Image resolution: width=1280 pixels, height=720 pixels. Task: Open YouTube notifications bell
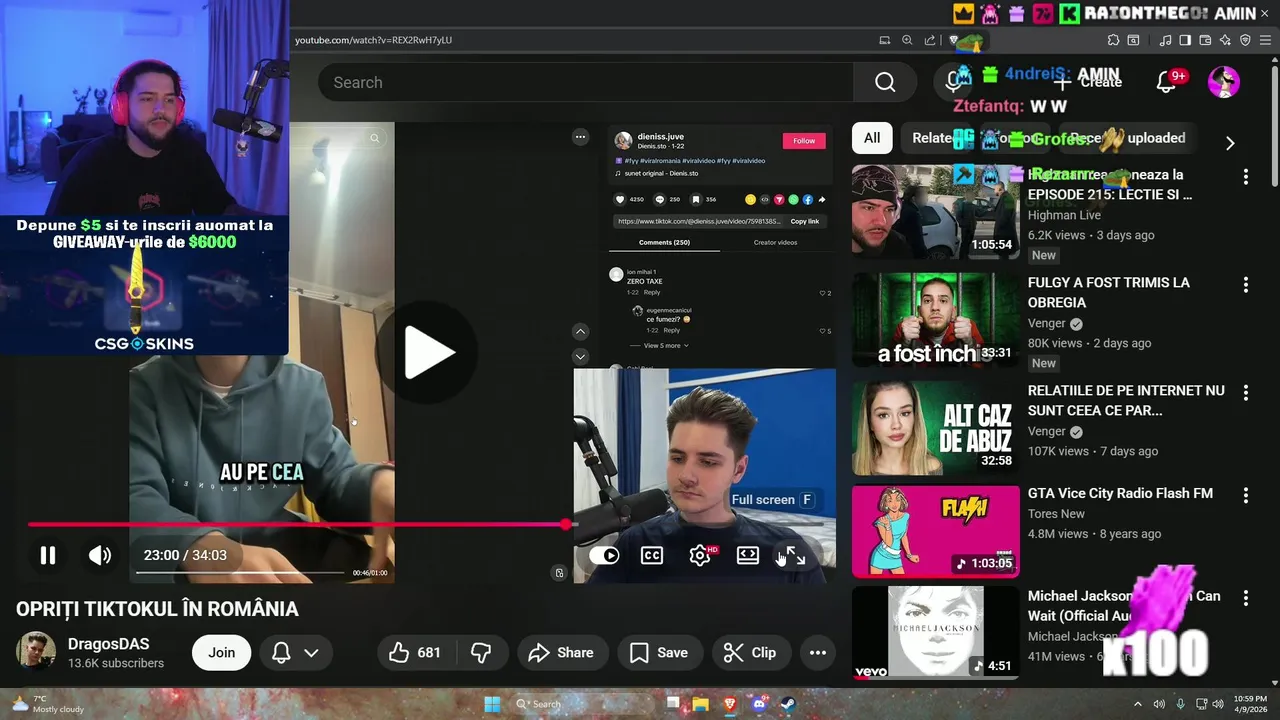pyautogui.click(x=1166, y=82)
